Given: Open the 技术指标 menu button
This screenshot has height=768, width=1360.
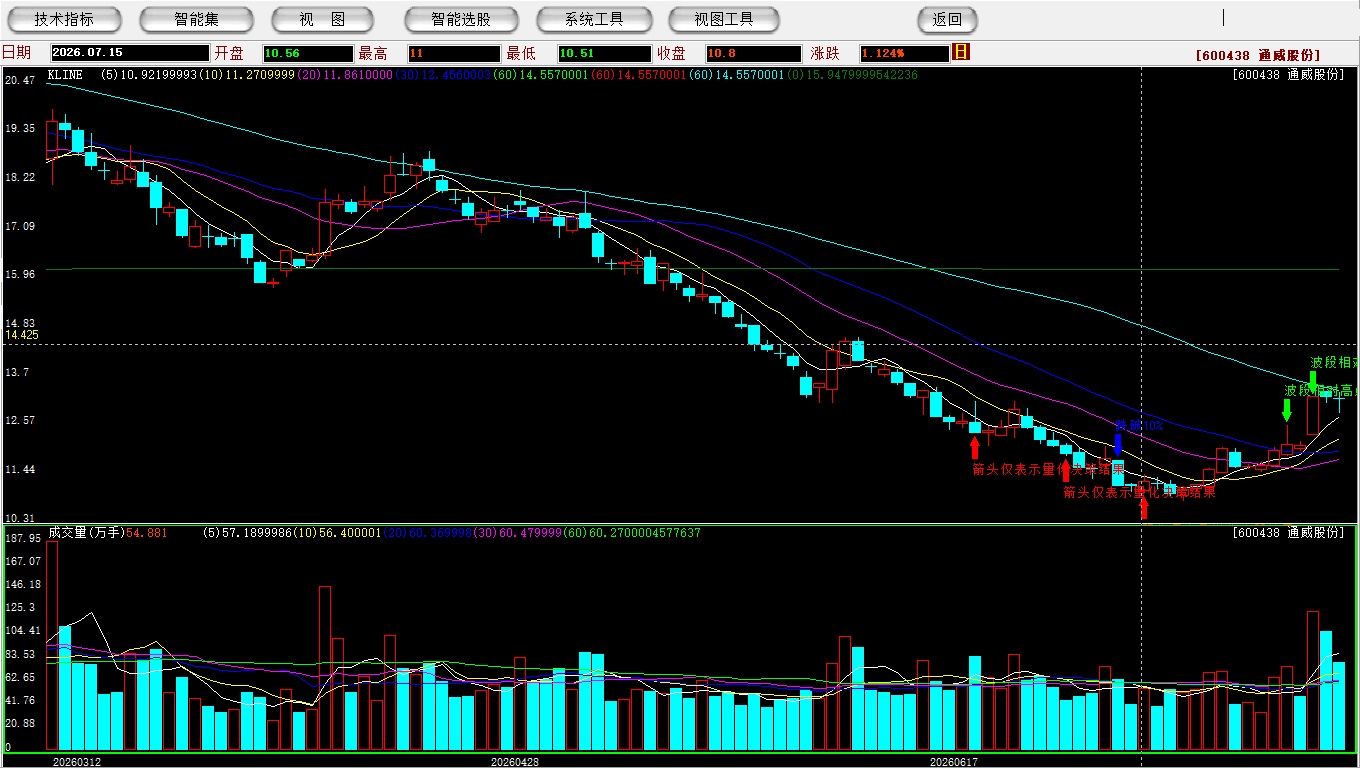Looking at the screenshot, I should [x=64, y=19].
